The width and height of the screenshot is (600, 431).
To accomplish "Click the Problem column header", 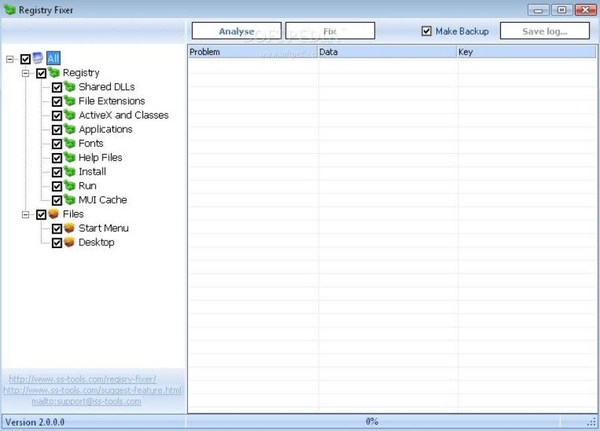I will point(253,52).
